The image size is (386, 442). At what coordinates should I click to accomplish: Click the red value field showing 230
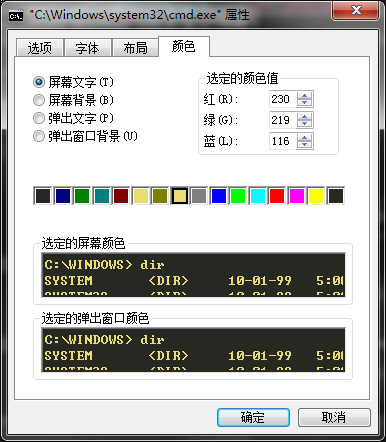283,99
